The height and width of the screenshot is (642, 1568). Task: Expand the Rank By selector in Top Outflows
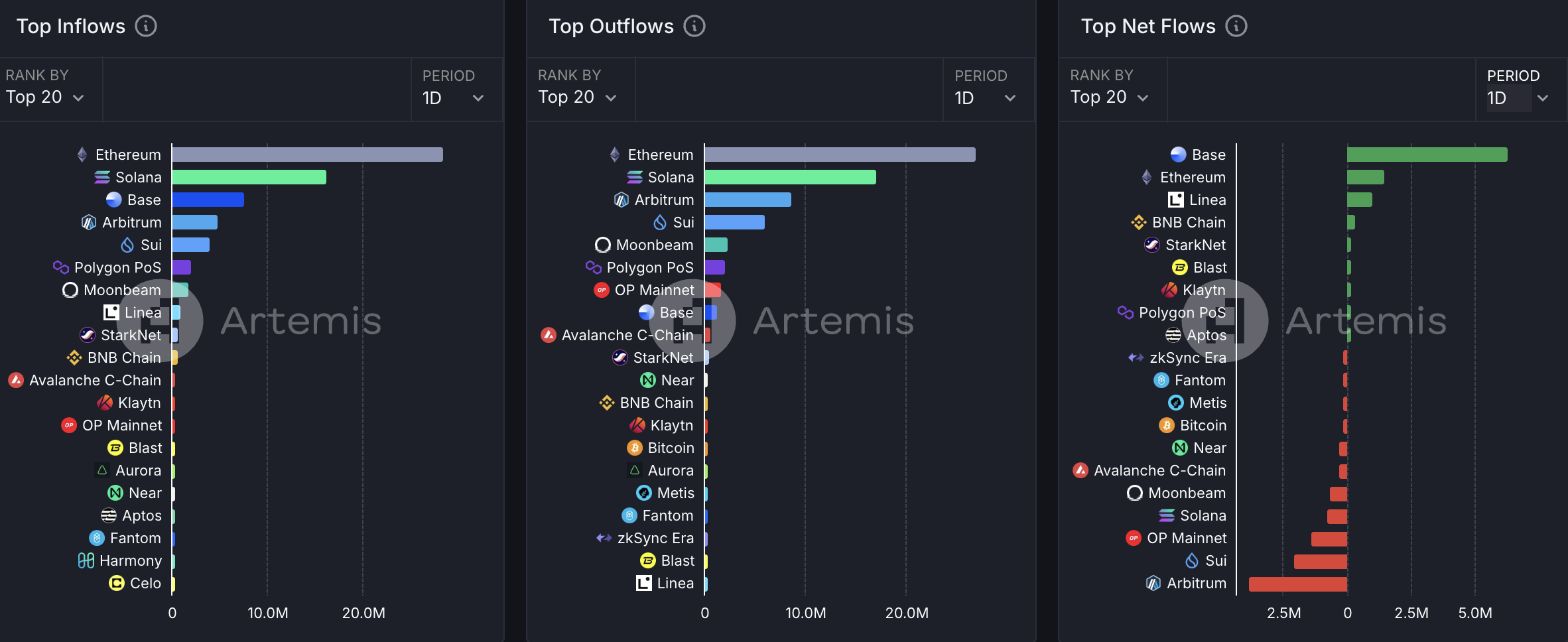click(577, 97)
